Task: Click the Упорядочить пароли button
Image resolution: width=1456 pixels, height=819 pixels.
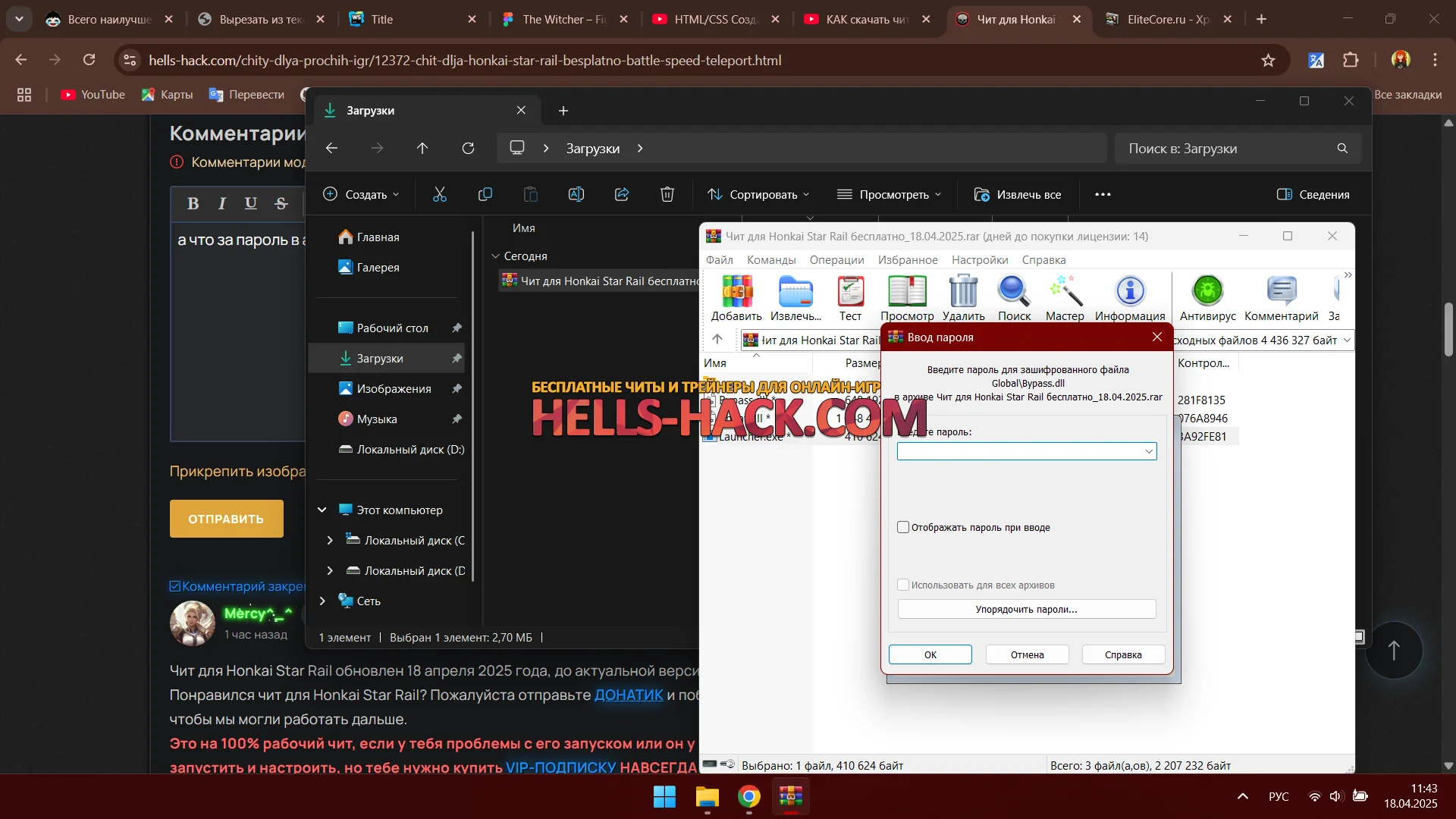Action: pos(1027,609)
